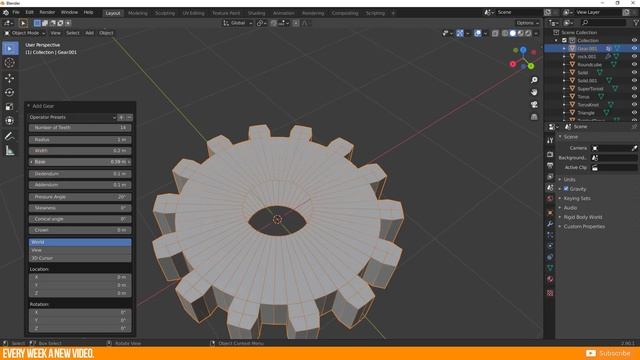Switch perspective/orthographic with grid icon
Viewport: 640px width, 360px height.
pos(534,117)
